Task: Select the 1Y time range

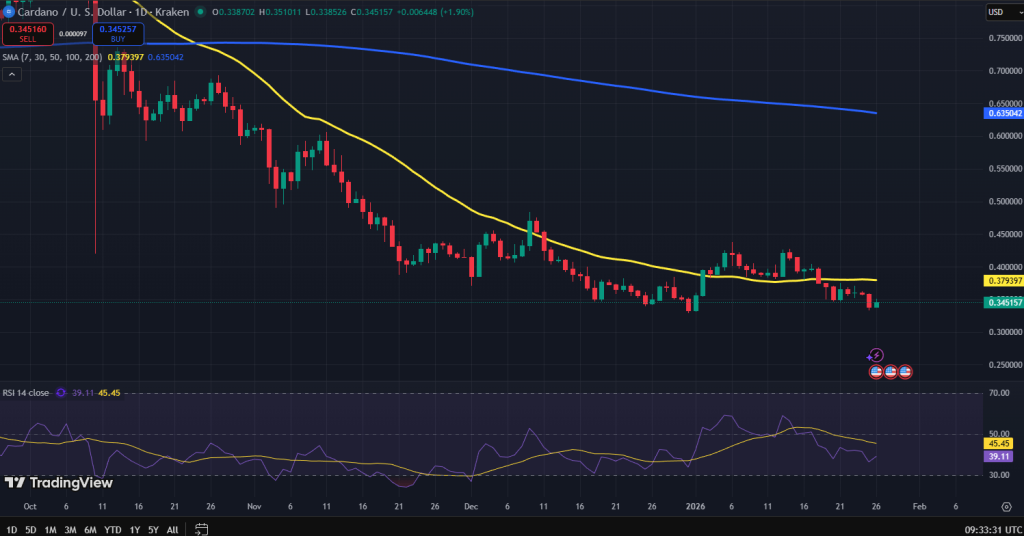Action: [x=135, y=529]
